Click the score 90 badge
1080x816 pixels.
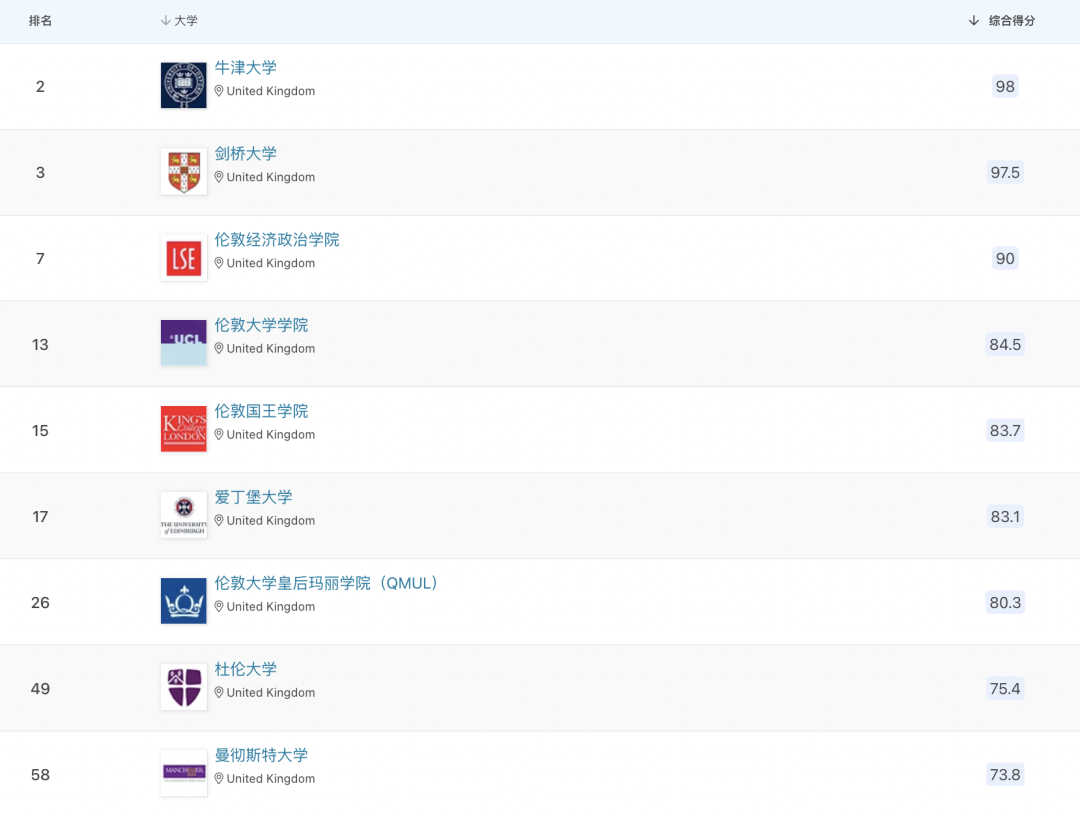click(x=1005, y=259)
